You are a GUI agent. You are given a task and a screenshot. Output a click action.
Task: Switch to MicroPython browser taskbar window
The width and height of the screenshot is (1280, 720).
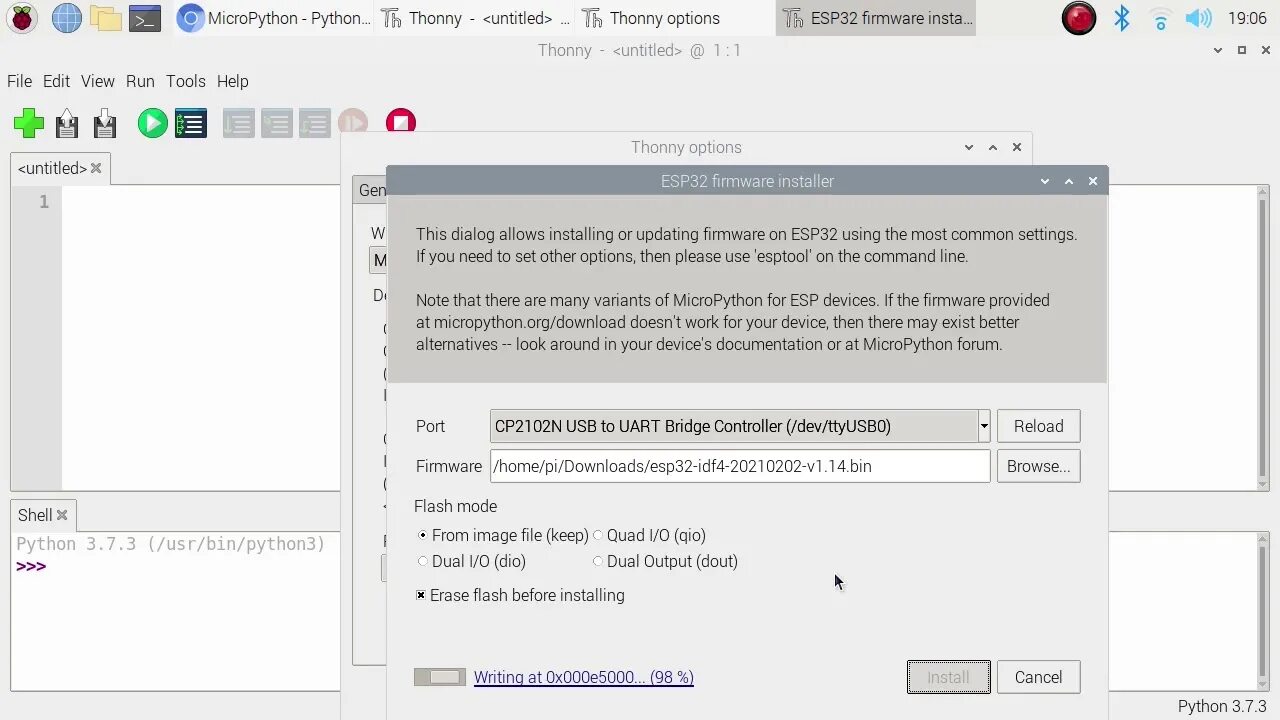[x=274, y=18]
